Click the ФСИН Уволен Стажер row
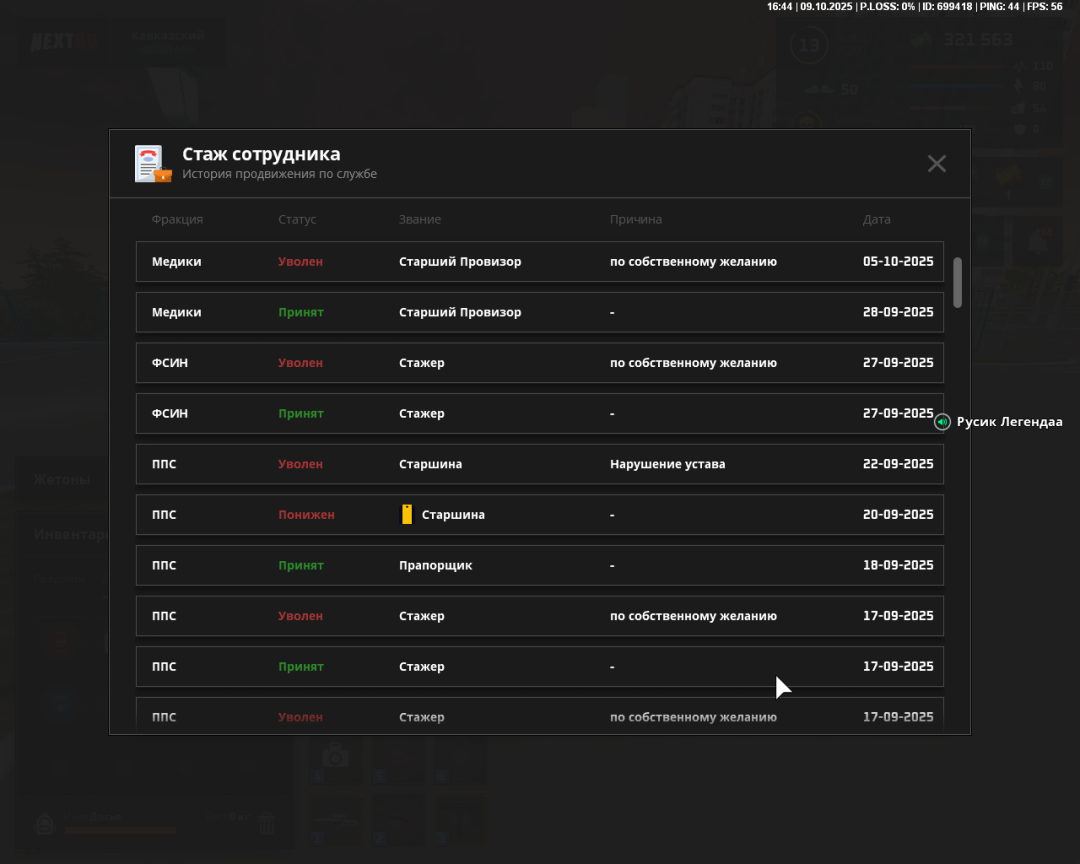Viewport: 1080px width, 864px height. click(x=540, y=363)
